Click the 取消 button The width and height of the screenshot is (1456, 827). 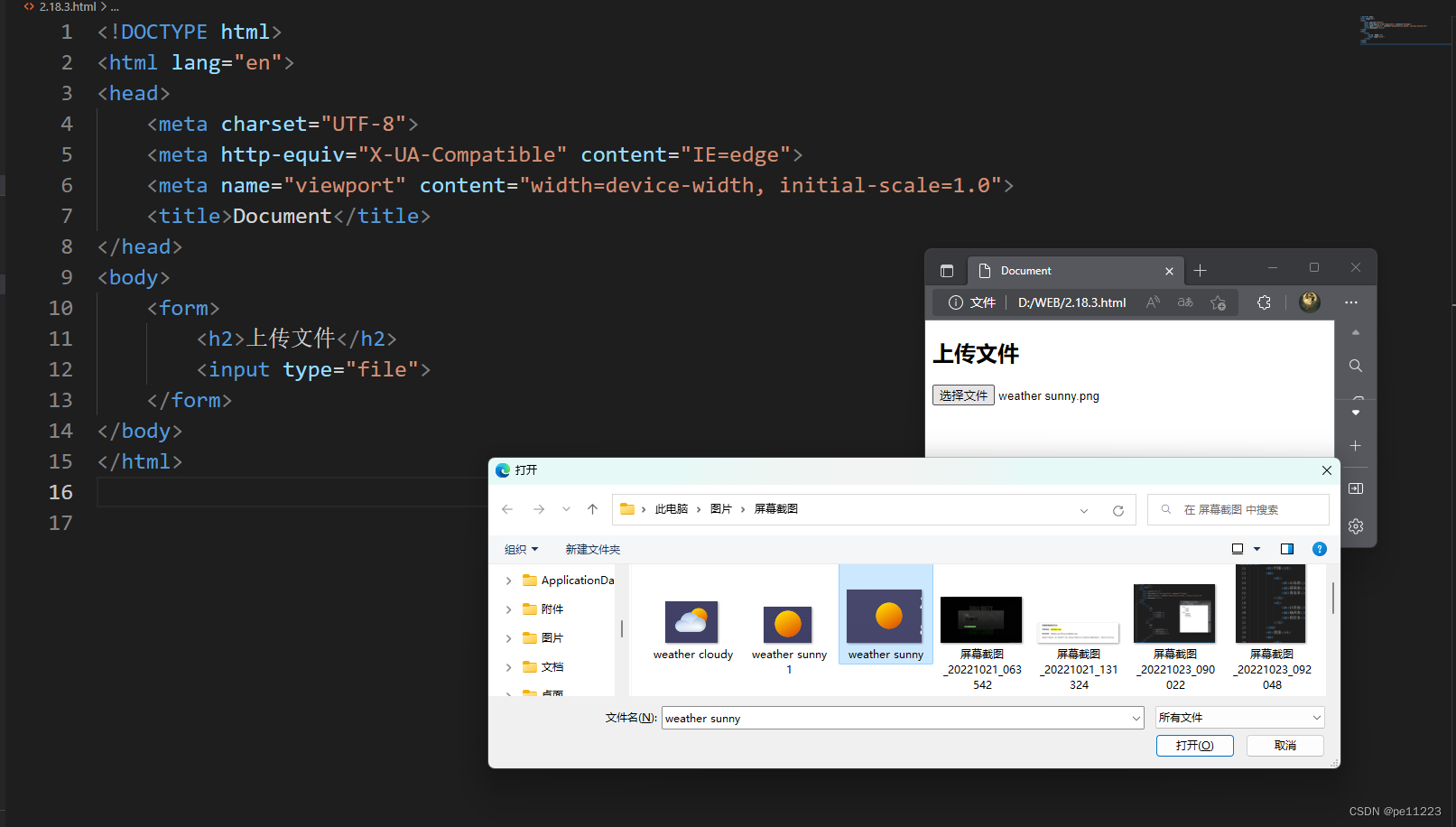coord(1285,746)
